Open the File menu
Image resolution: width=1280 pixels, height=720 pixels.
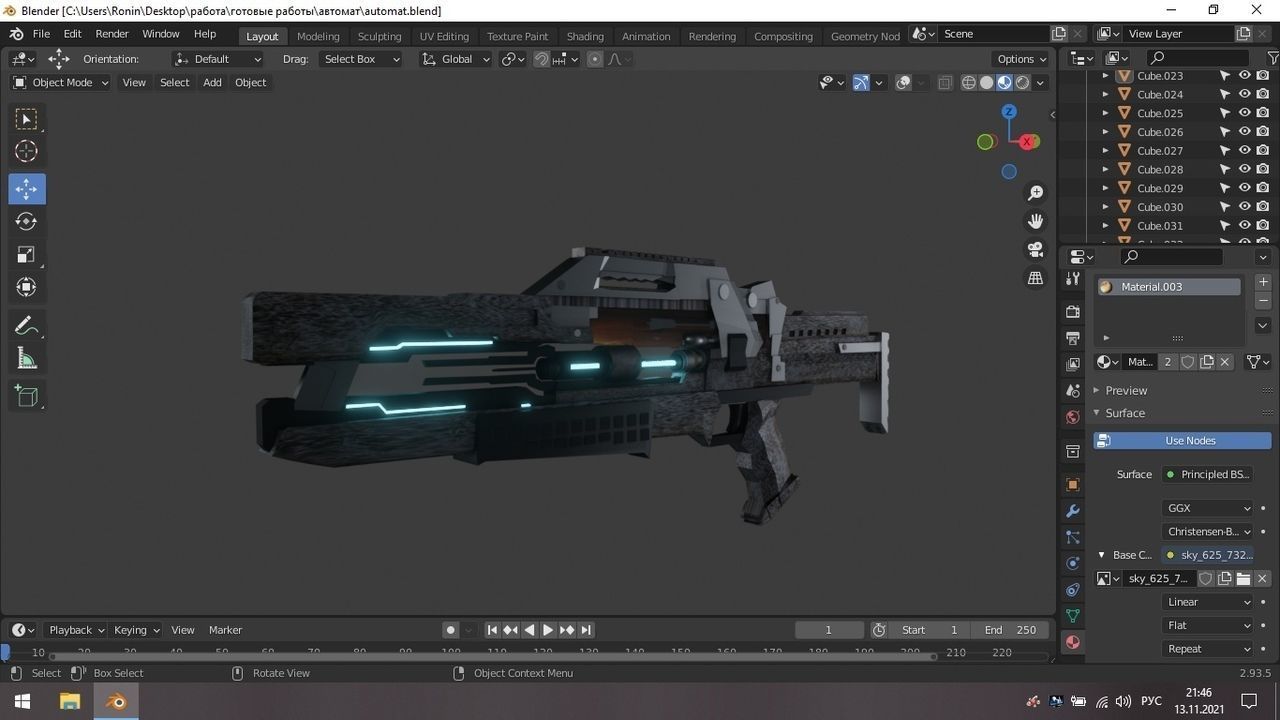coord(41,34)
